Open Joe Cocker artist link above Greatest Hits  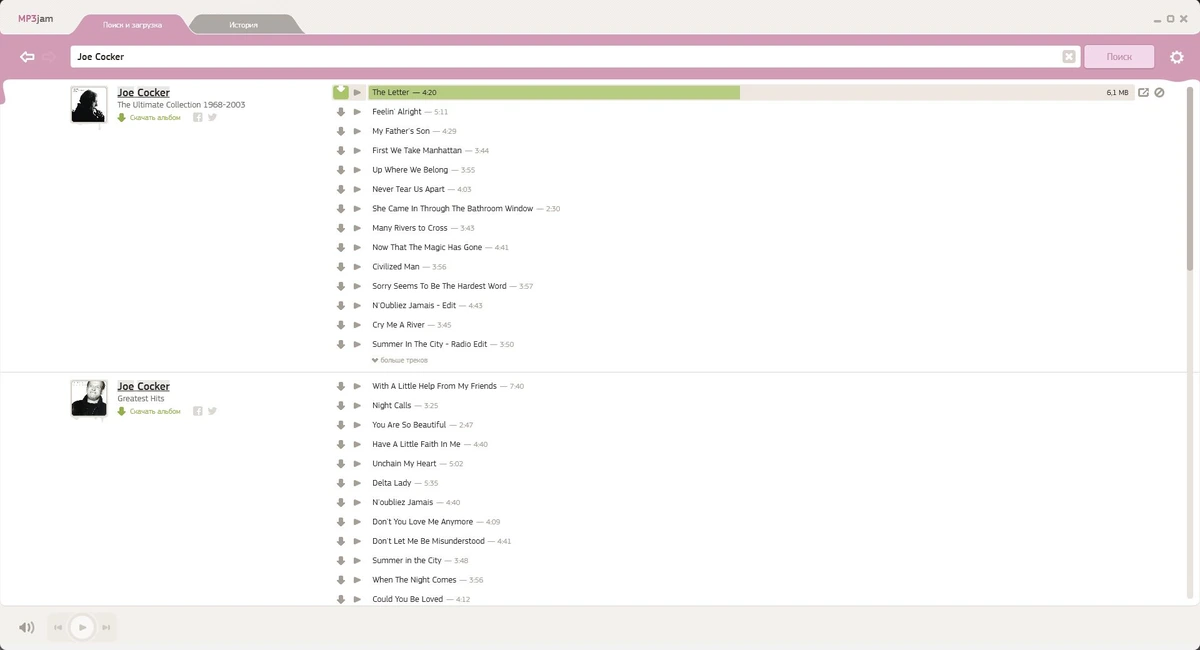click(x=143, y=386)
